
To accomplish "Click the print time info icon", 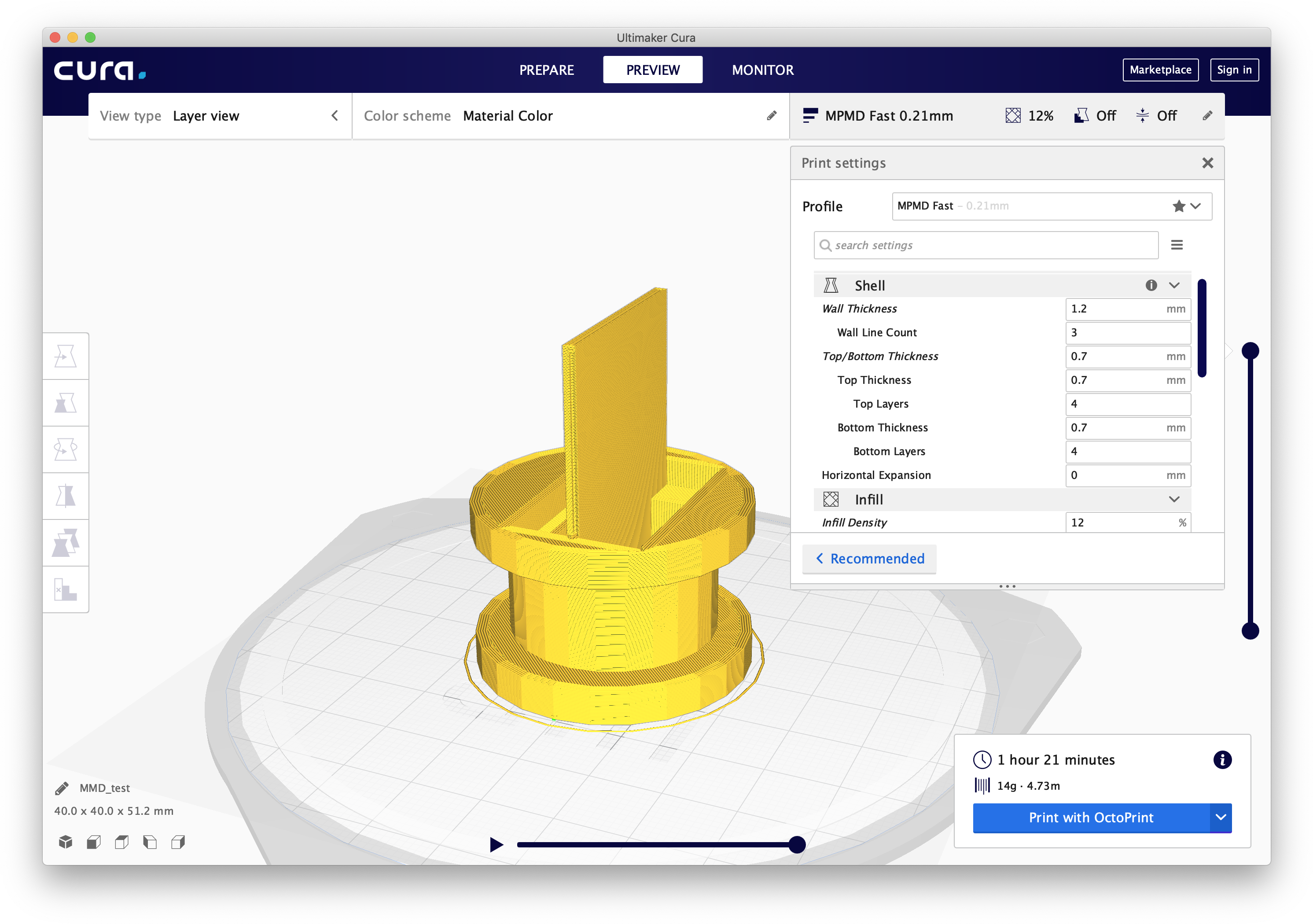I will (1222, 760).
